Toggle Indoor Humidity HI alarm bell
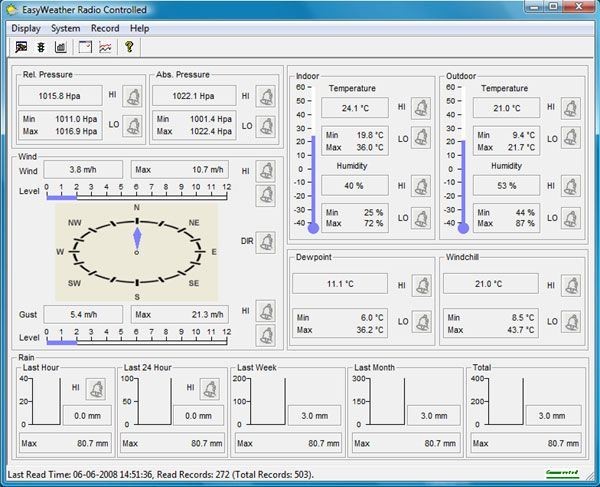Screen dimensions: 600x487 pos(421,186)
